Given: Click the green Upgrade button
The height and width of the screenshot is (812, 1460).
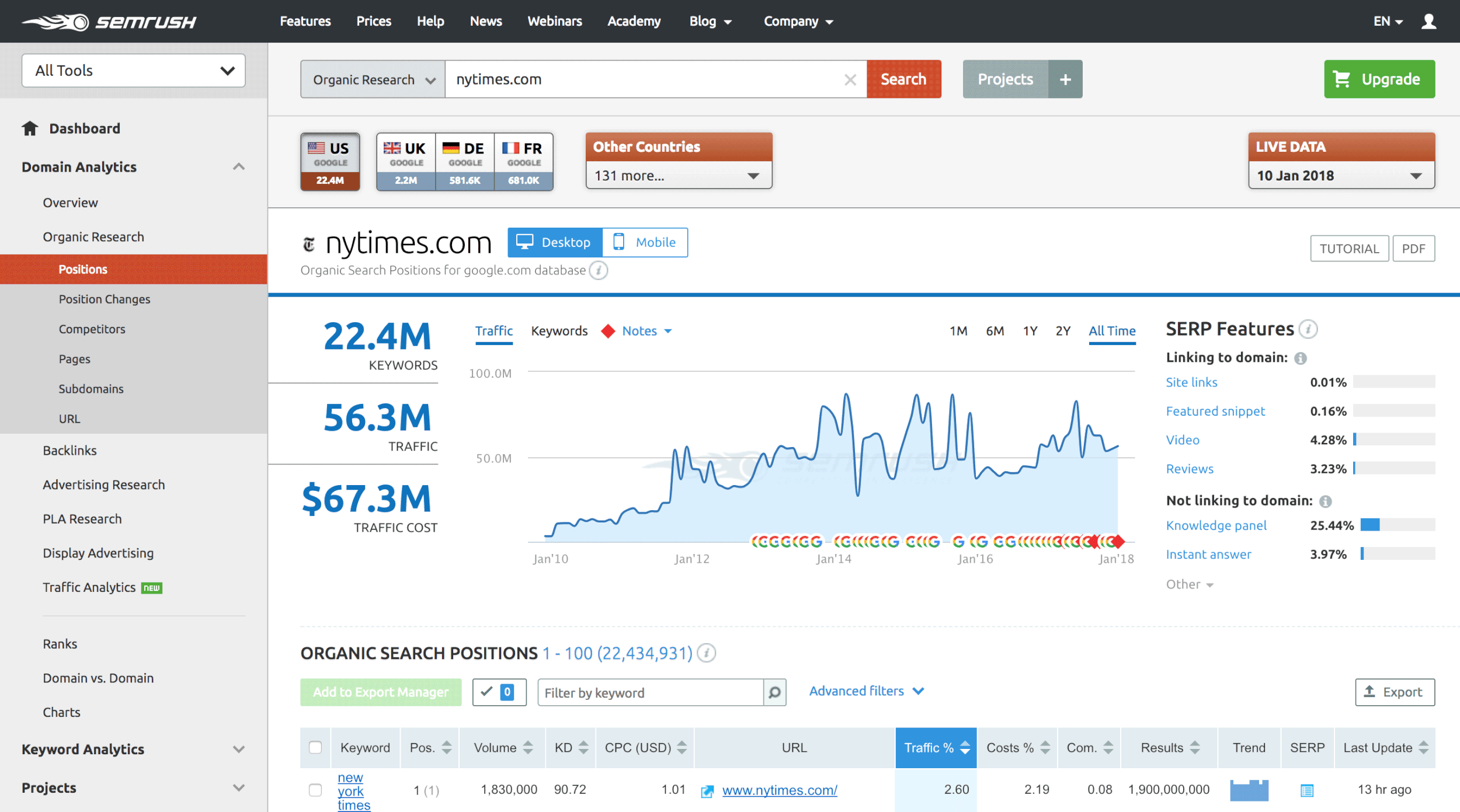Looking at the screenshot, I should coord(1379,79).
